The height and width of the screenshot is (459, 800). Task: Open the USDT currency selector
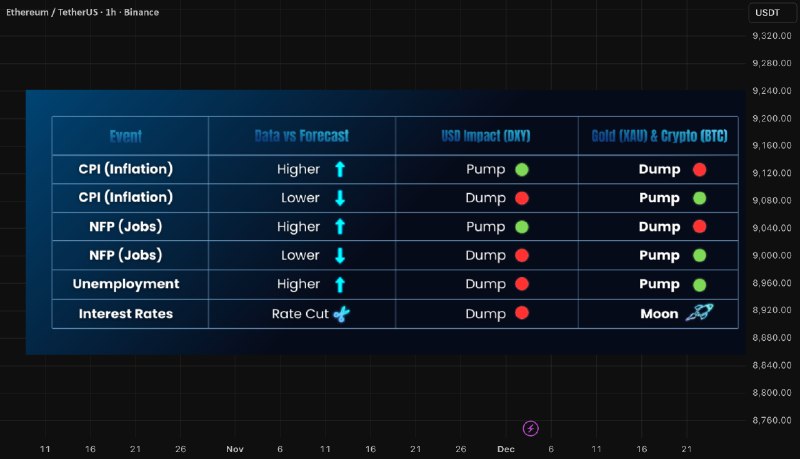pos(767,13)
